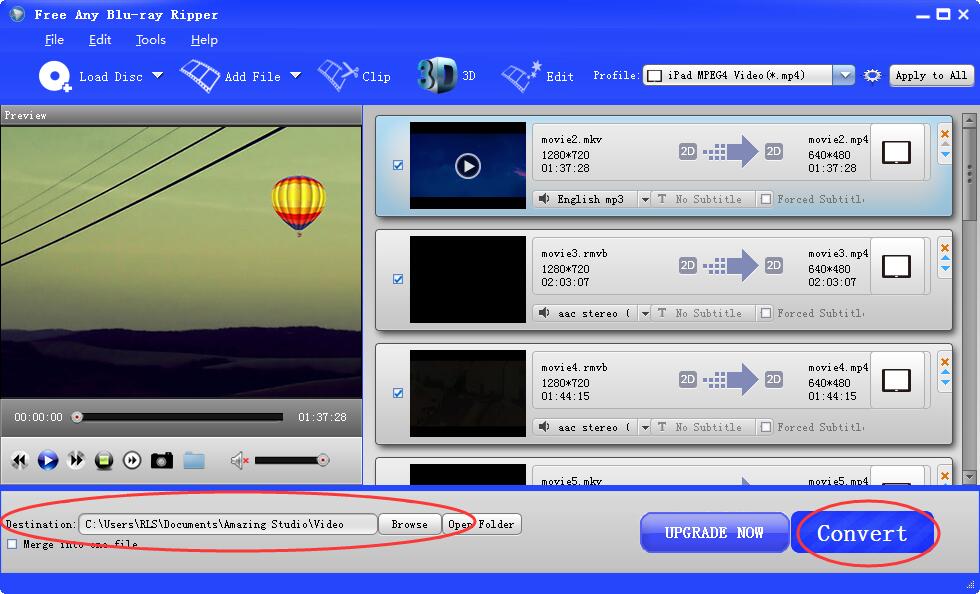The height and width of the screenshot is (594, 980).
Task: Stop the preview playback
Action: pos(104,461)
